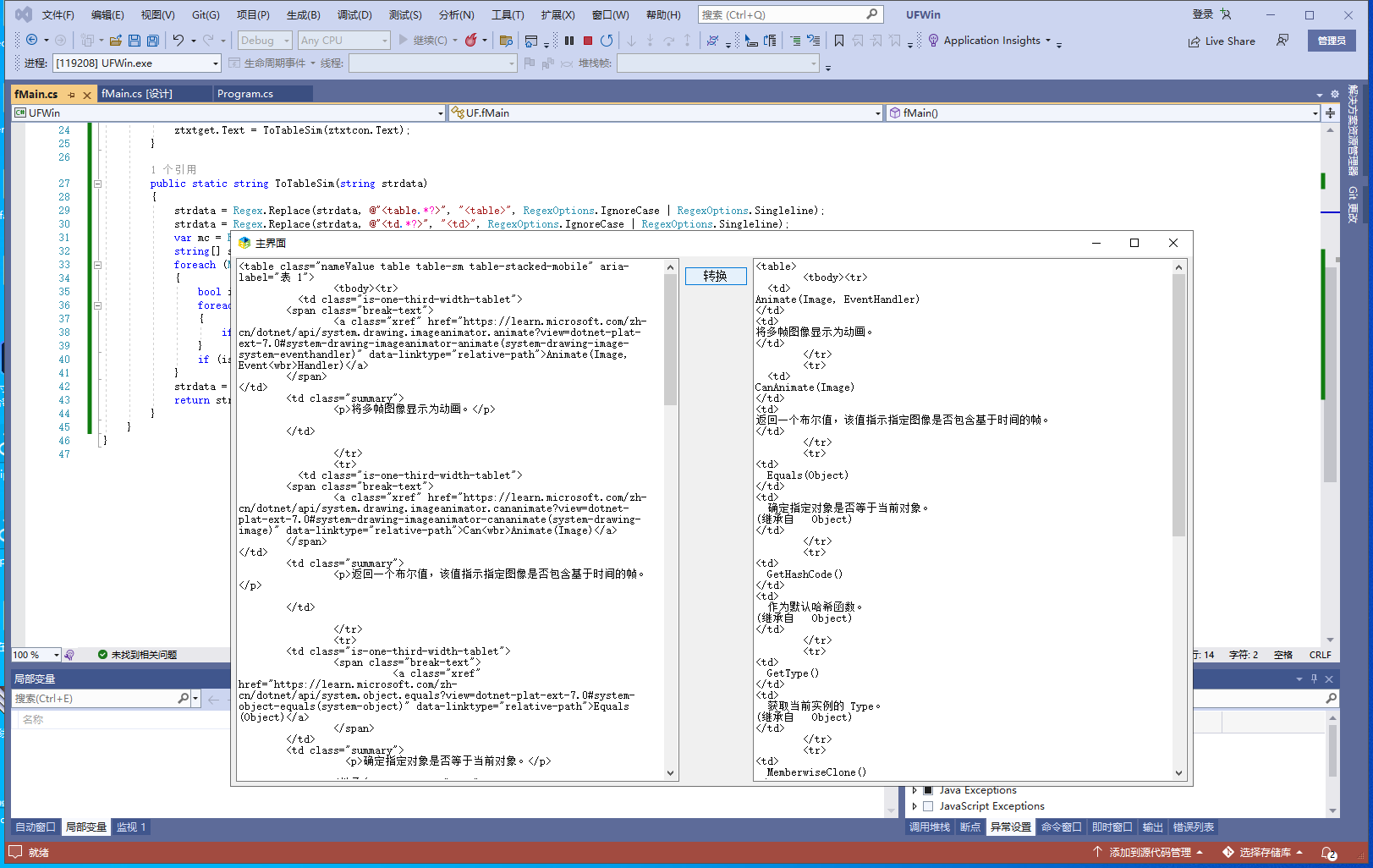Expand the JavaScript Exceptions tree node
The height and width of the screenshot is (868, 1373).
point(914,806)
